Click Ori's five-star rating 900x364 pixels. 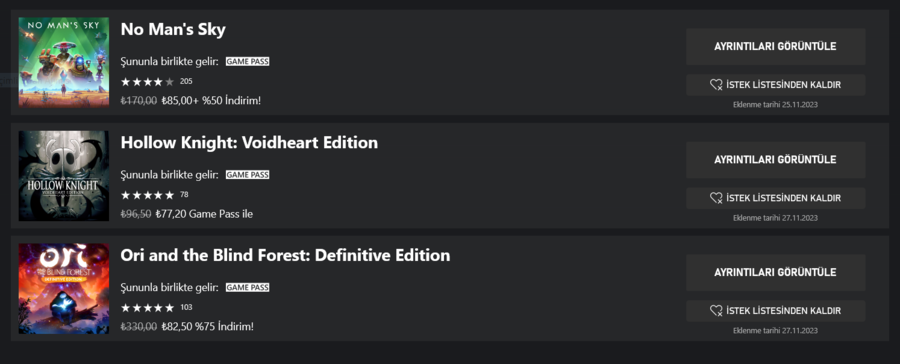point(147,308)
